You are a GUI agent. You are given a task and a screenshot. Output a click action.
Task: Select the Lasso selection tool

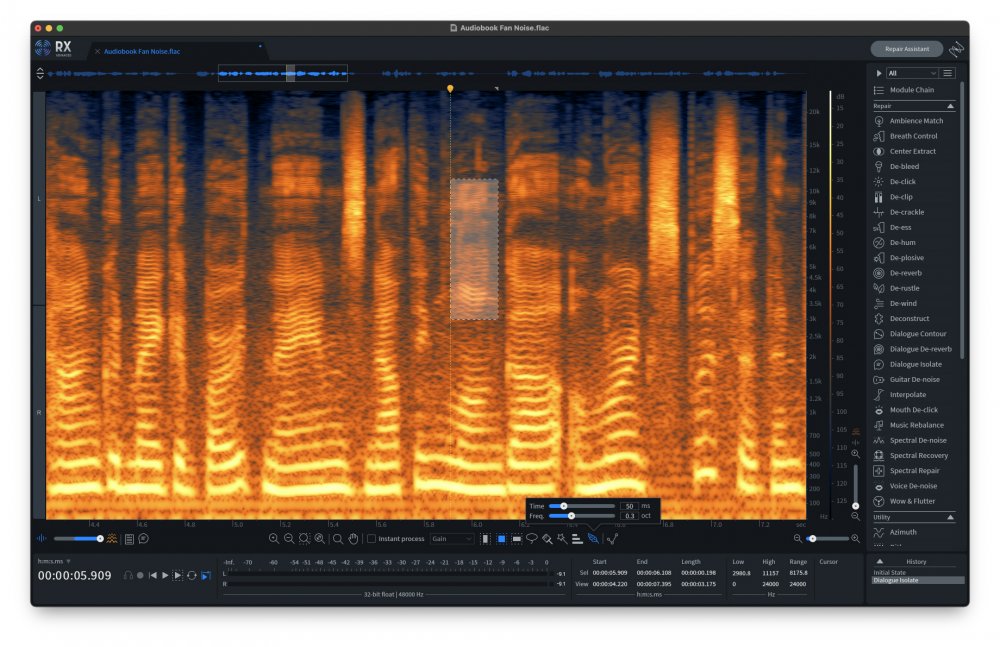pyautogui.click(x=532, y=539)
